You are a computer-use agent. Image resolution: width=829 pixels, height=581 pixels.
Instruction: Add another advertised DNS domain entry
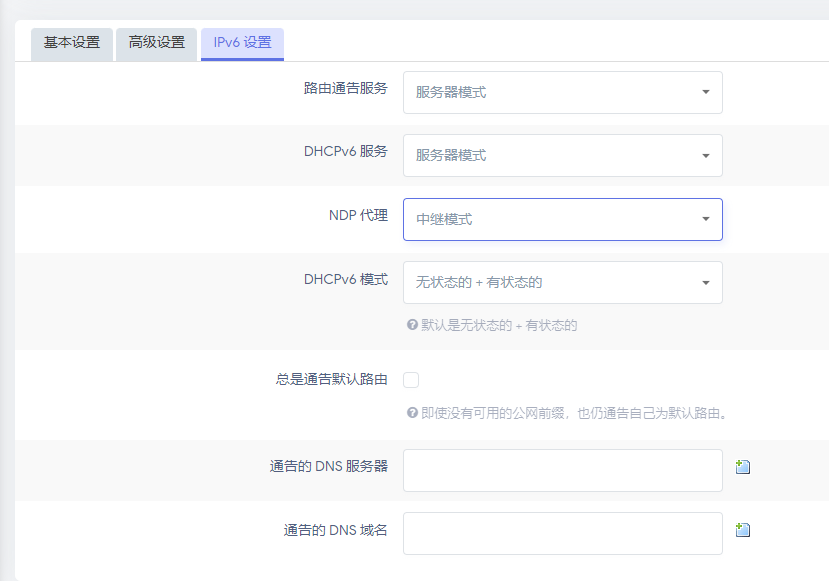point(742,530)
